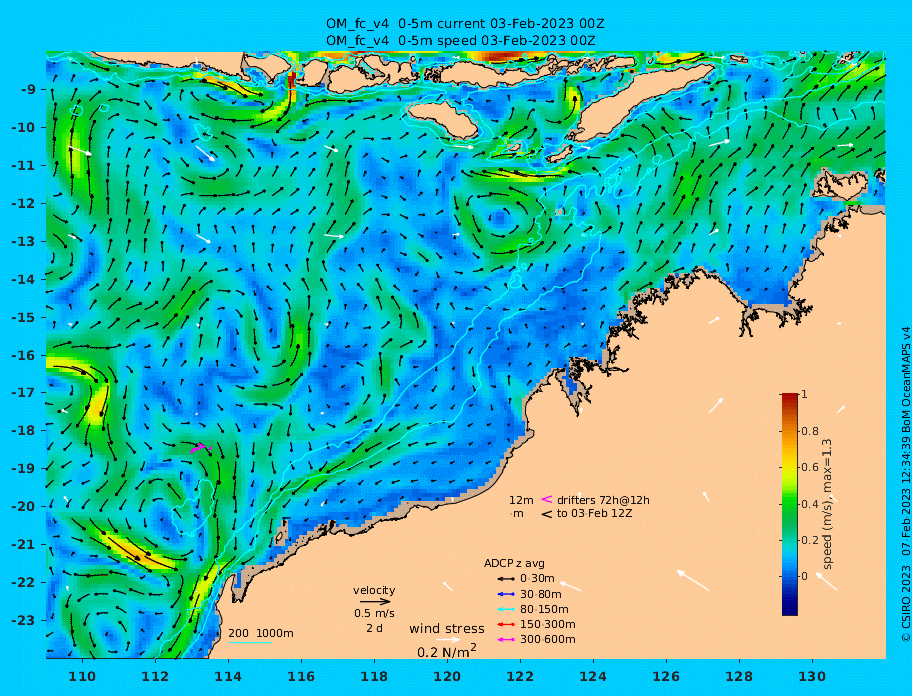The image size is (912, 696).
Task: Click the speed colorbar gradient
Action: (790, 504)
